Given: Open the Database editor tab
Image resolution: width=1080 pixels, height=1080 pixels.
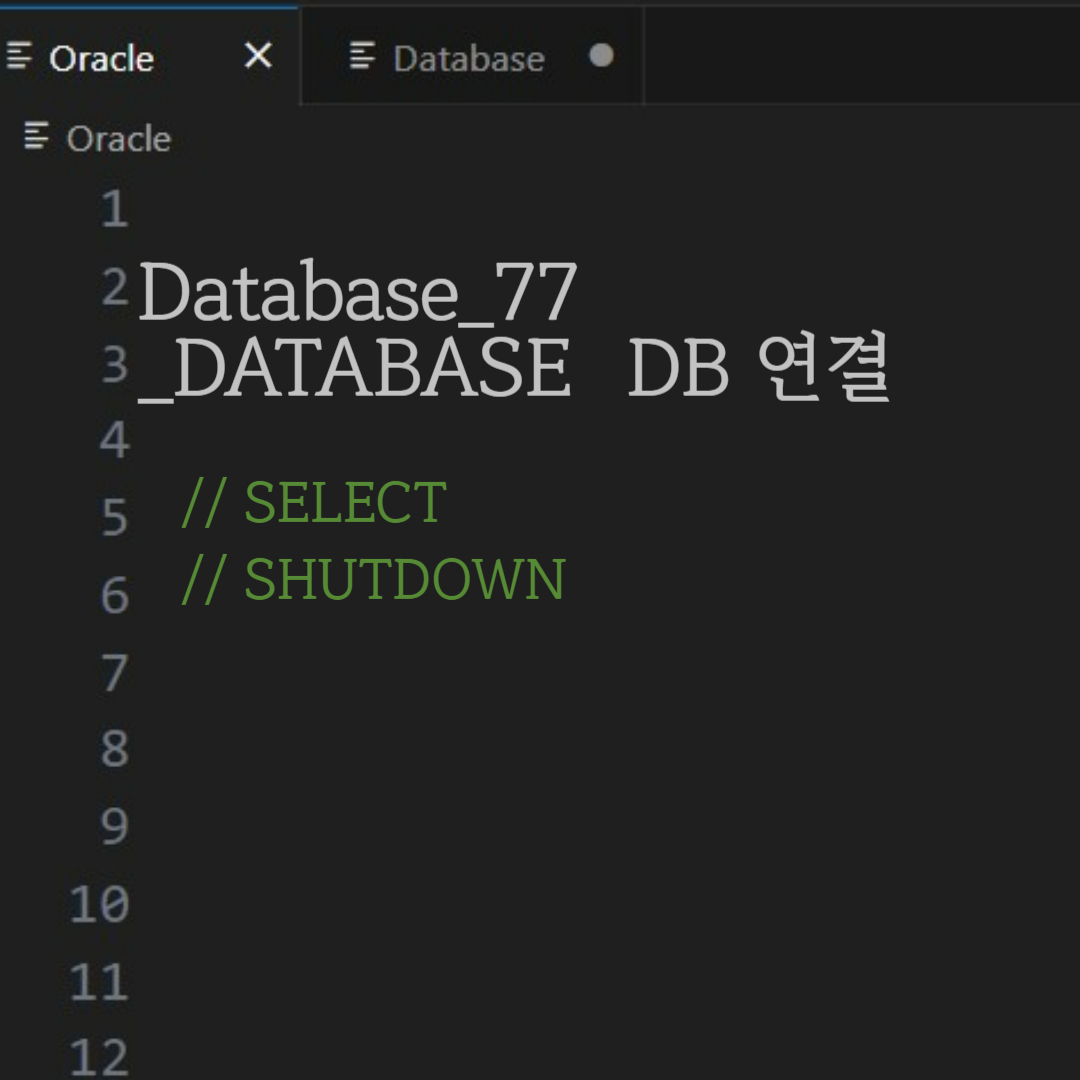Looking at the screenshot, I should [x=472, y=56].
